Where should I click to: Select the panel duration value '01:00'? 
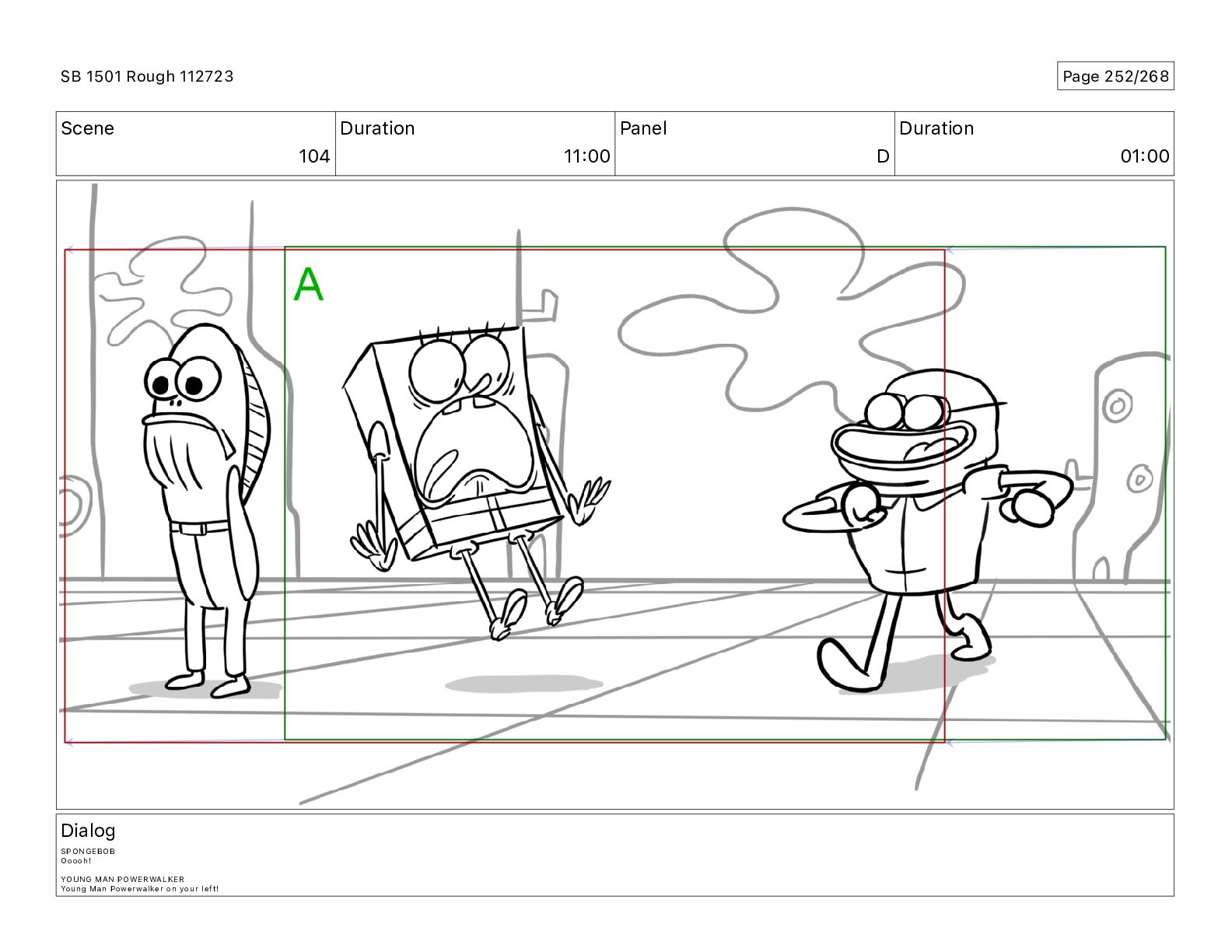[x=1145, y=156]
